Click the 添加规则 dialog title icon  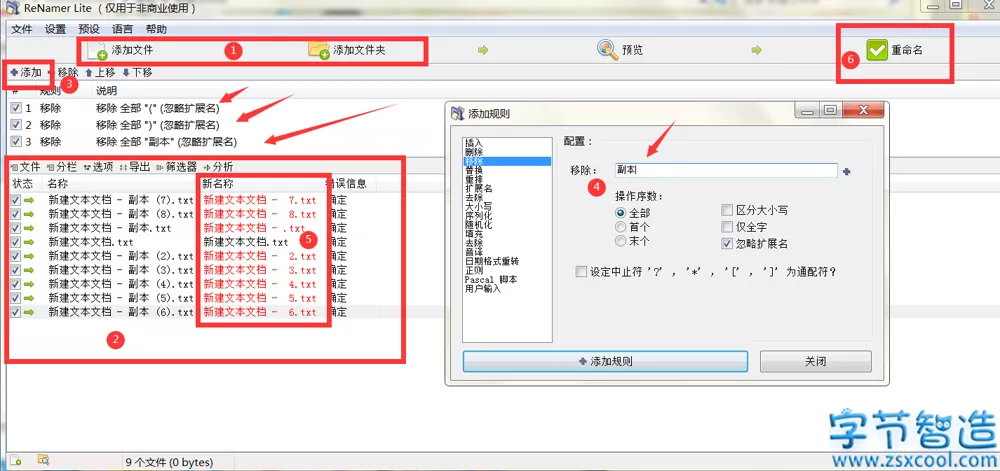(457, 114)
